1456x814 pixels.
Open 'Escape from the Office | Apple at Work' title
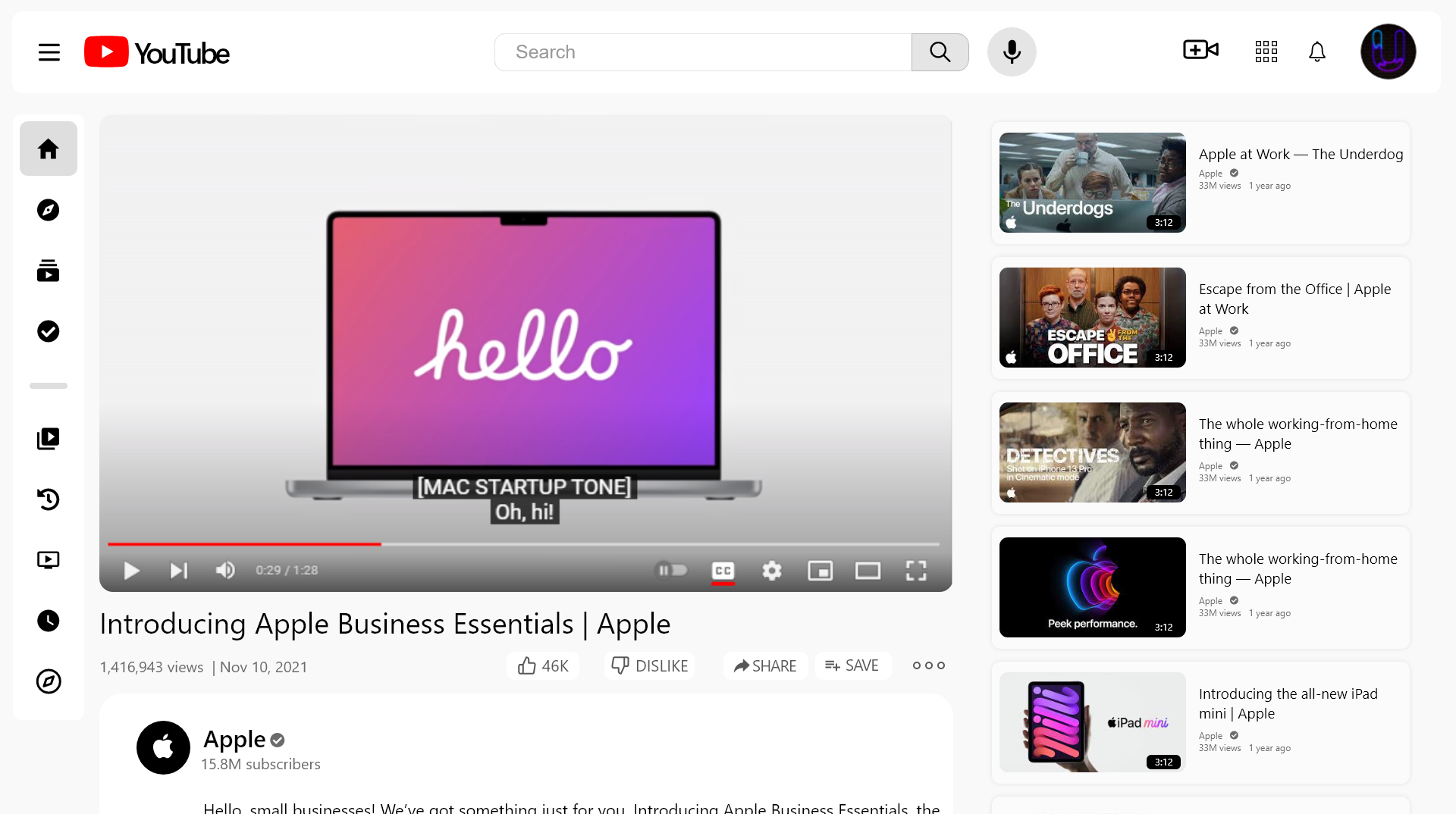pos(1294,299)
